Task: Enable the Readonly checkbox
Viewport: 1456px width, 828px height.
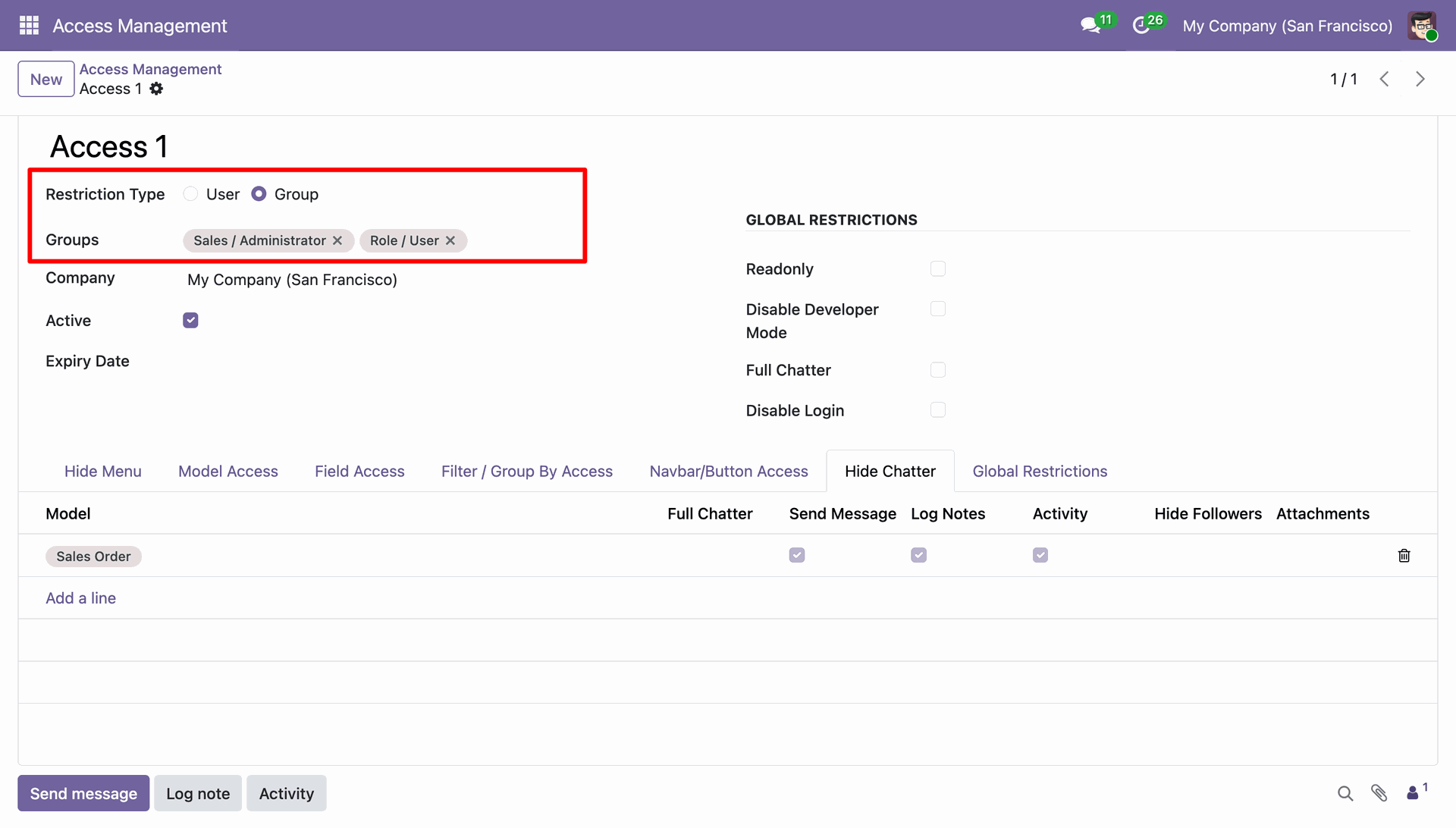Action: click(x=938, y=269)
